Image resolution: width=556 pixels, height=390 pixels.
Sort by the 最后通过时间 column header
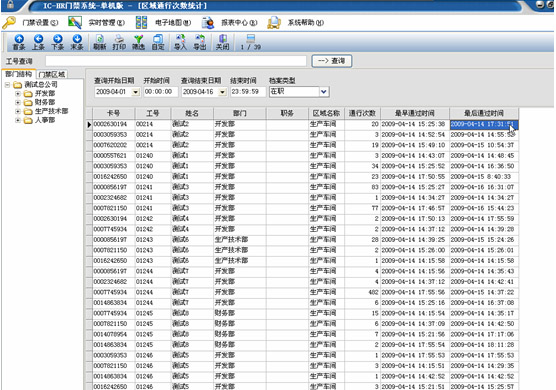point(484,113)
